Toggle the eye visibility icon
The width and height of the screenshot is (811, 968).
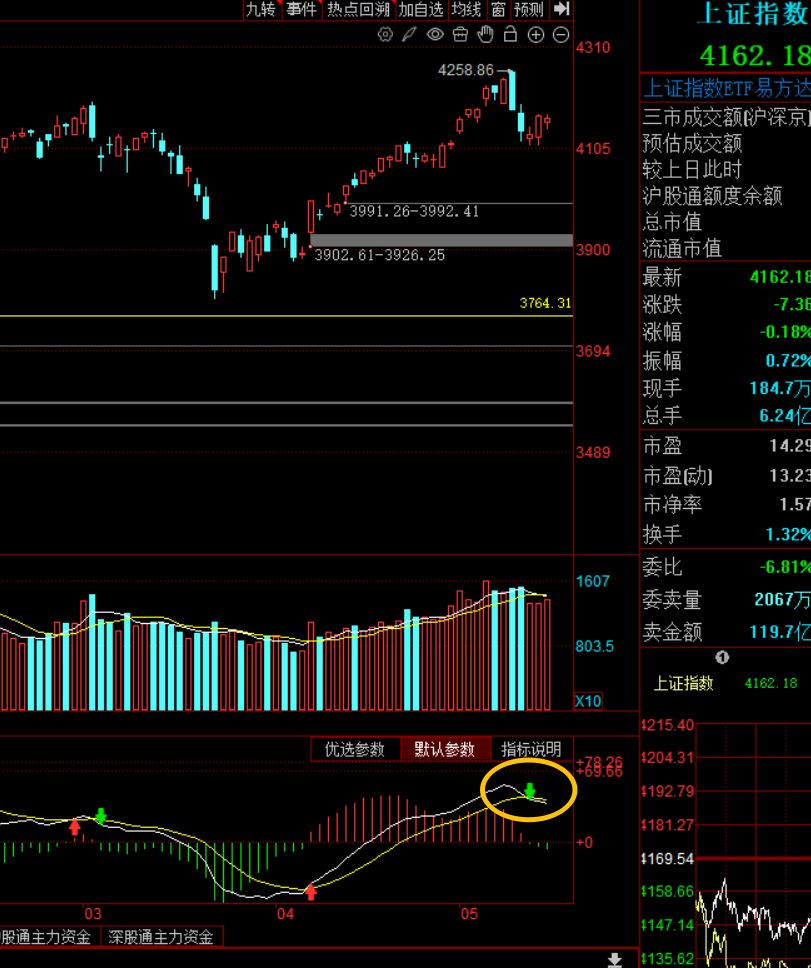[435, 35]
